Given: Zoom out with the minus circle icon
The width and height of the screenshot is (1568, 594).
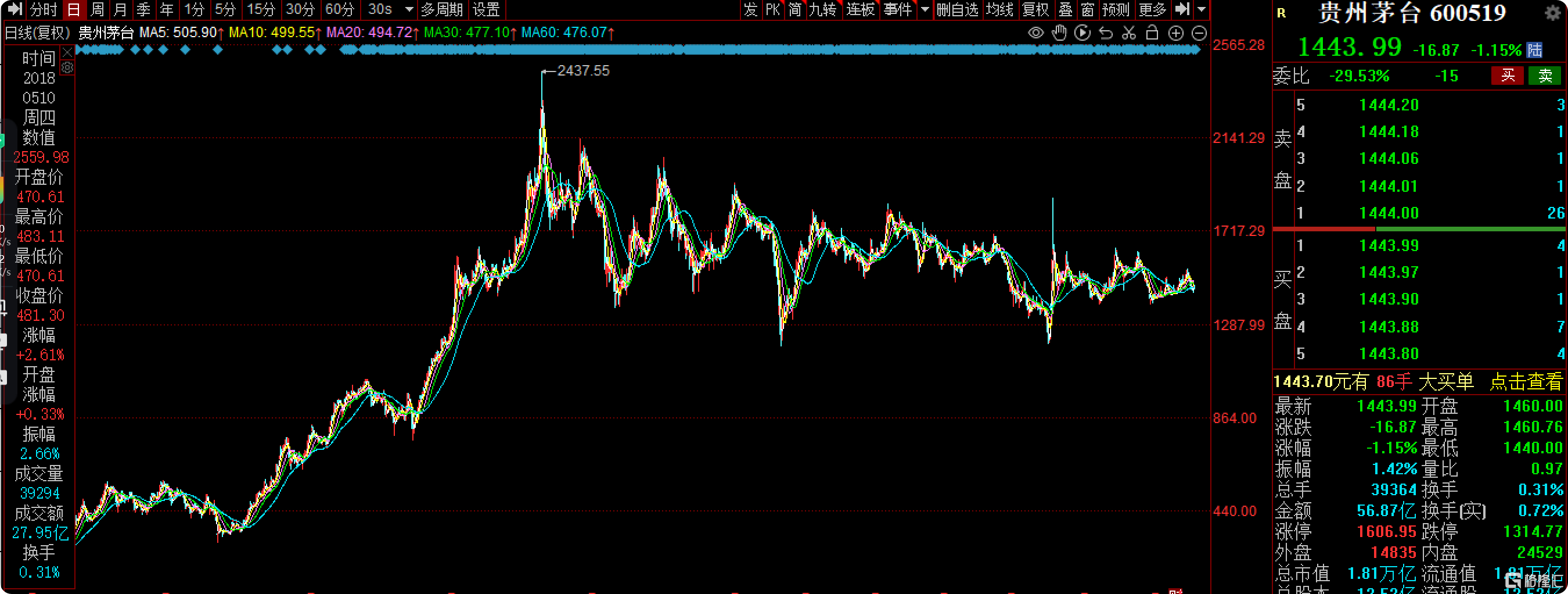Looking at the screenshot, I should (x=1199, y=33).
